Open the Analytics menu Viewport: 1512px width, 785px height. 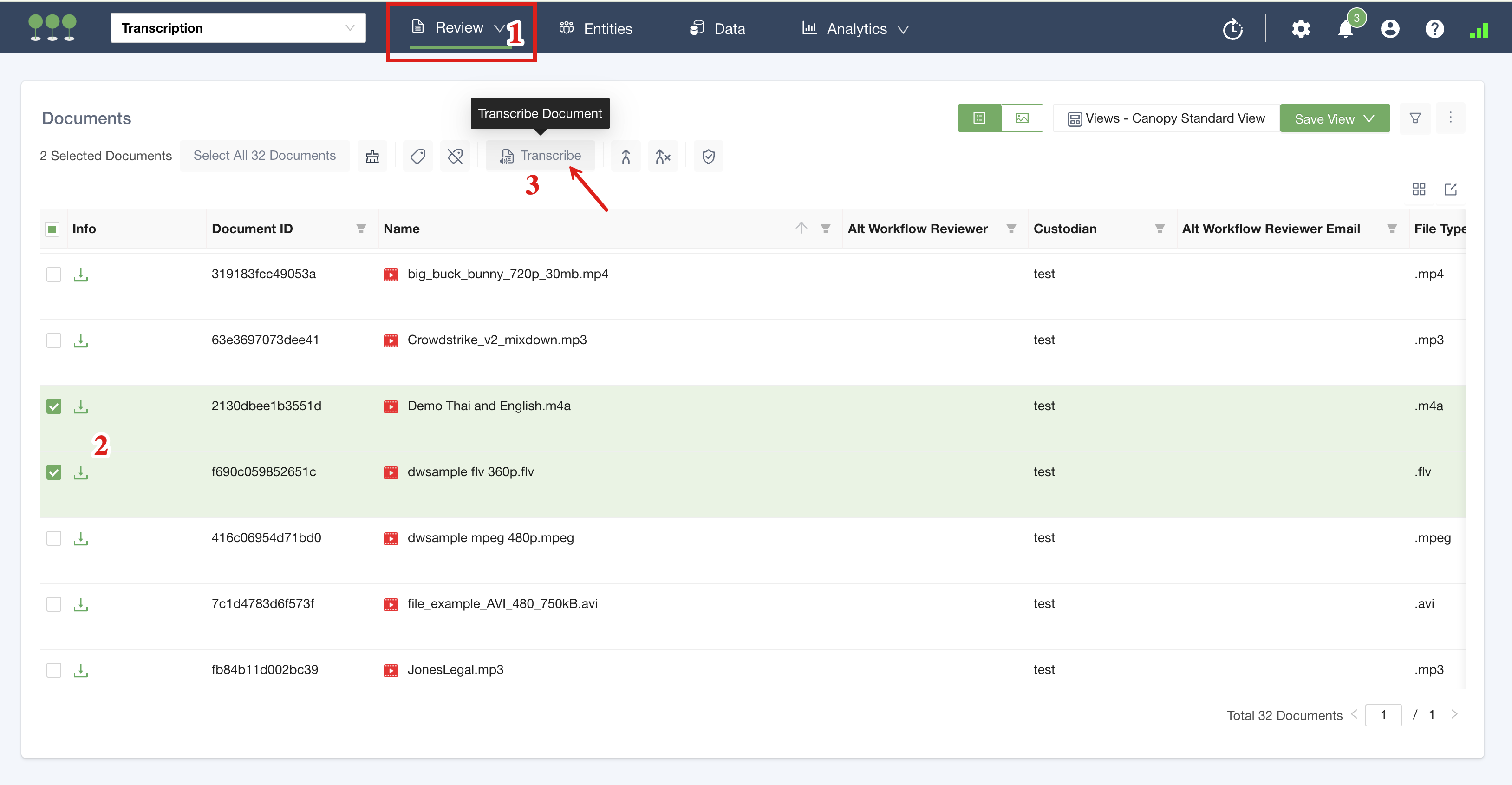point(855,29)
